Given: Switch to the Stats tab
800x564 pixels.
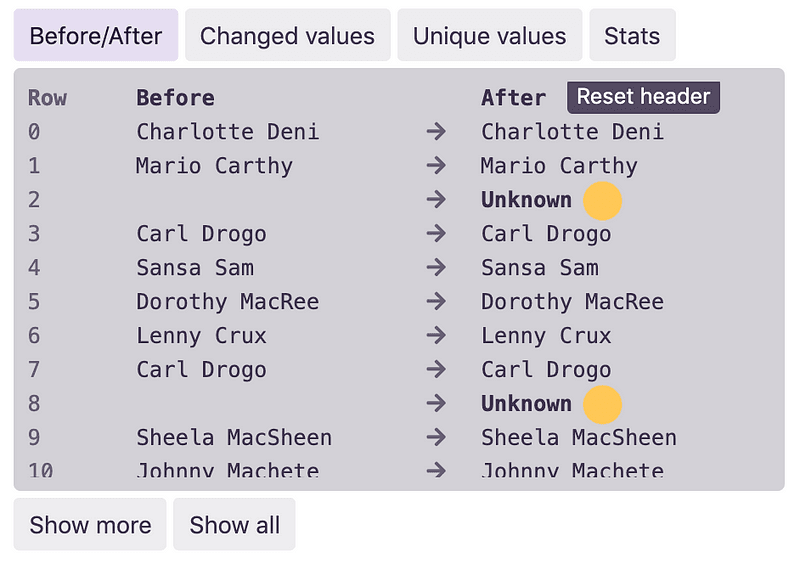Looking at the screenshot, I should [633, 35].
